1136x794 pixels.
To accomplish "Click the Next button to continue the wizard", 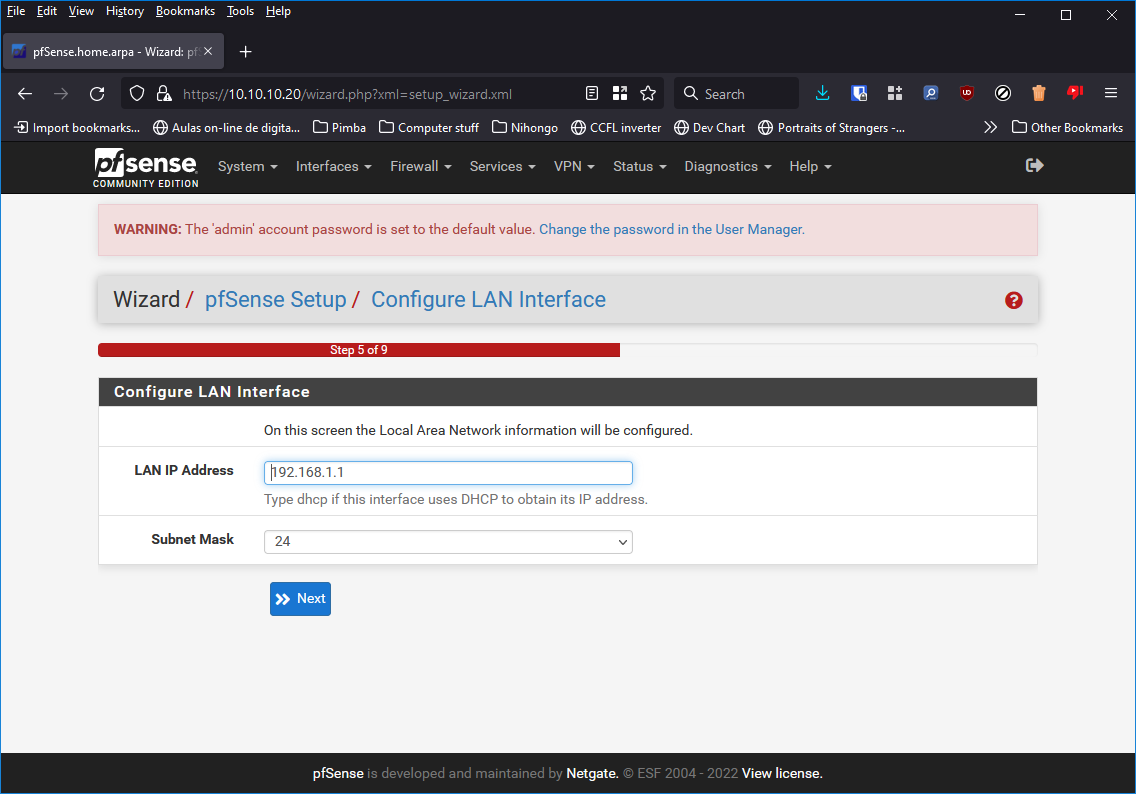I will point(300,598).
